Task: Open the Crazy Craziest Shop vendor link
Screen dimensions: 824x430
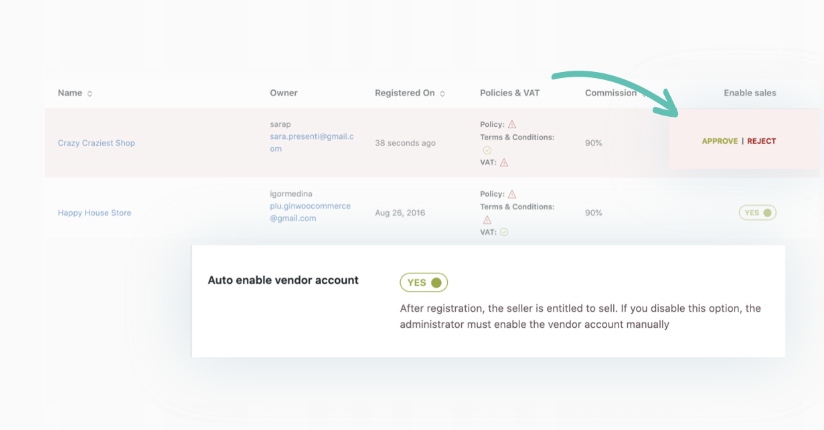Action: point(96,143)
